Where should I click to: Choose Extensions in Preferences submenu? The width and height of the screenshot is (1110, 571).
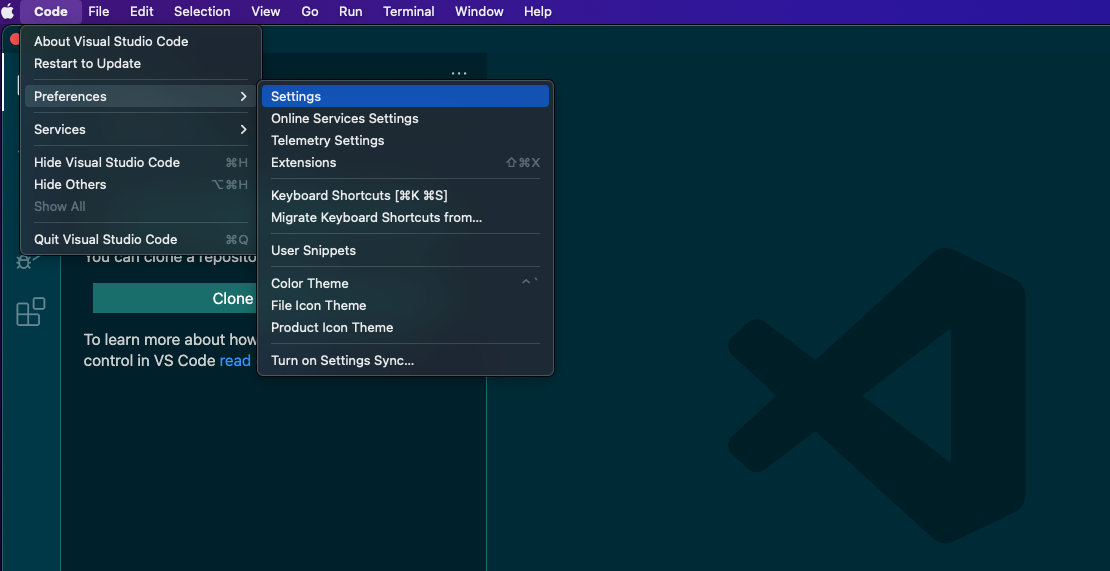[405, 163]
